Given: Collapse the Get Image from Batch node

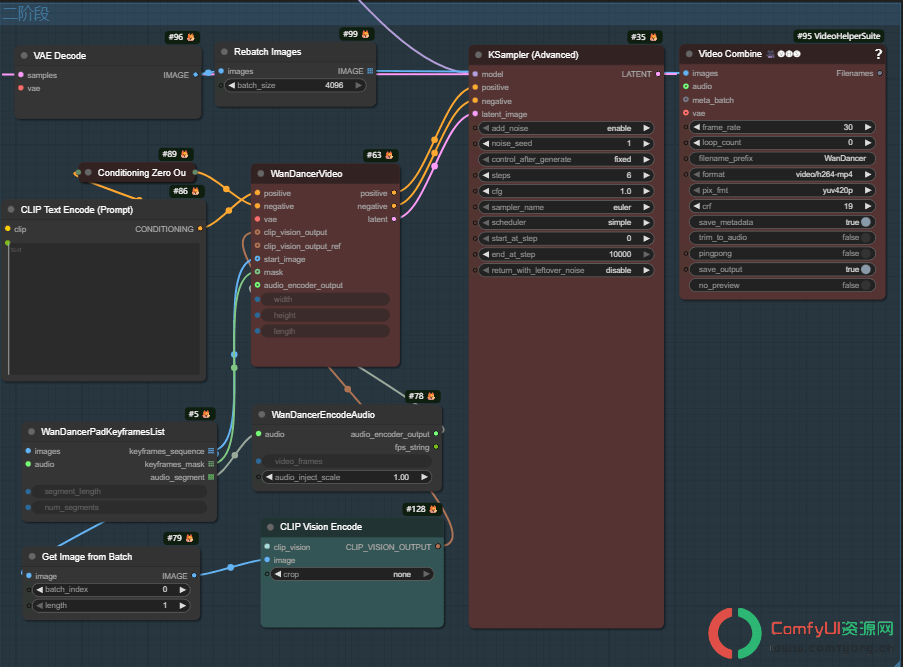Looking at the screenshot, I should [x=32, y=556].
